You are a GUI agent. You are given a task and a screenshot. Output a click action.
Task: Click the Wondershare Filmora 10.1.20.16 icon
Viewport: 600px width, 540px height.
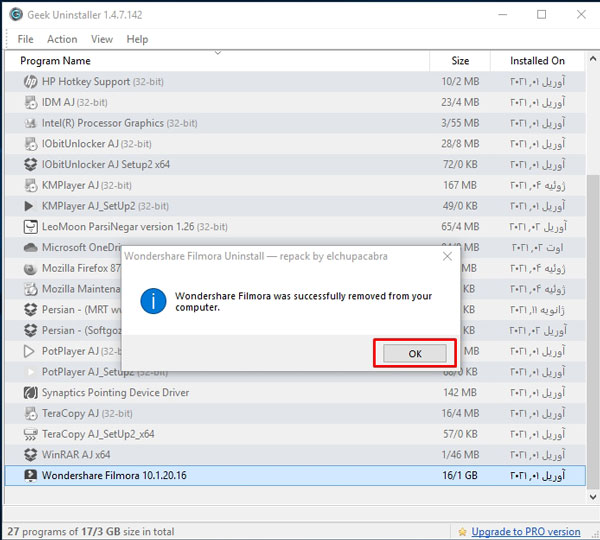click(31, 475)
